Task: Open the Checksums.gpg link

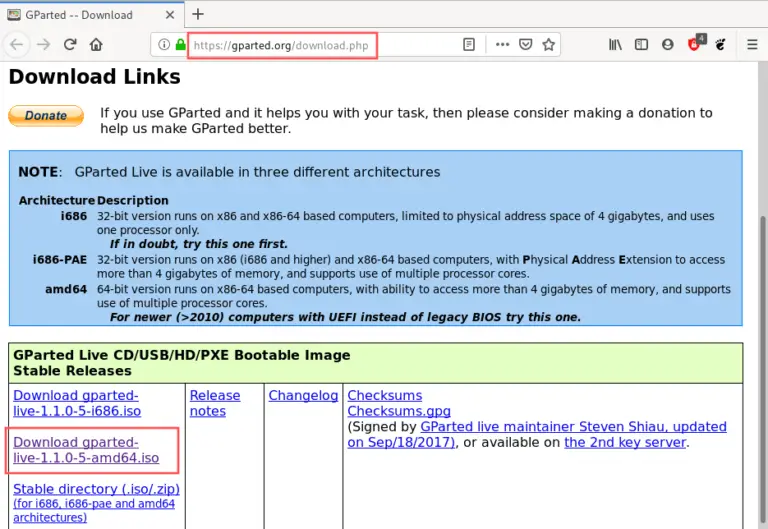Action: (x=399, y=411)
